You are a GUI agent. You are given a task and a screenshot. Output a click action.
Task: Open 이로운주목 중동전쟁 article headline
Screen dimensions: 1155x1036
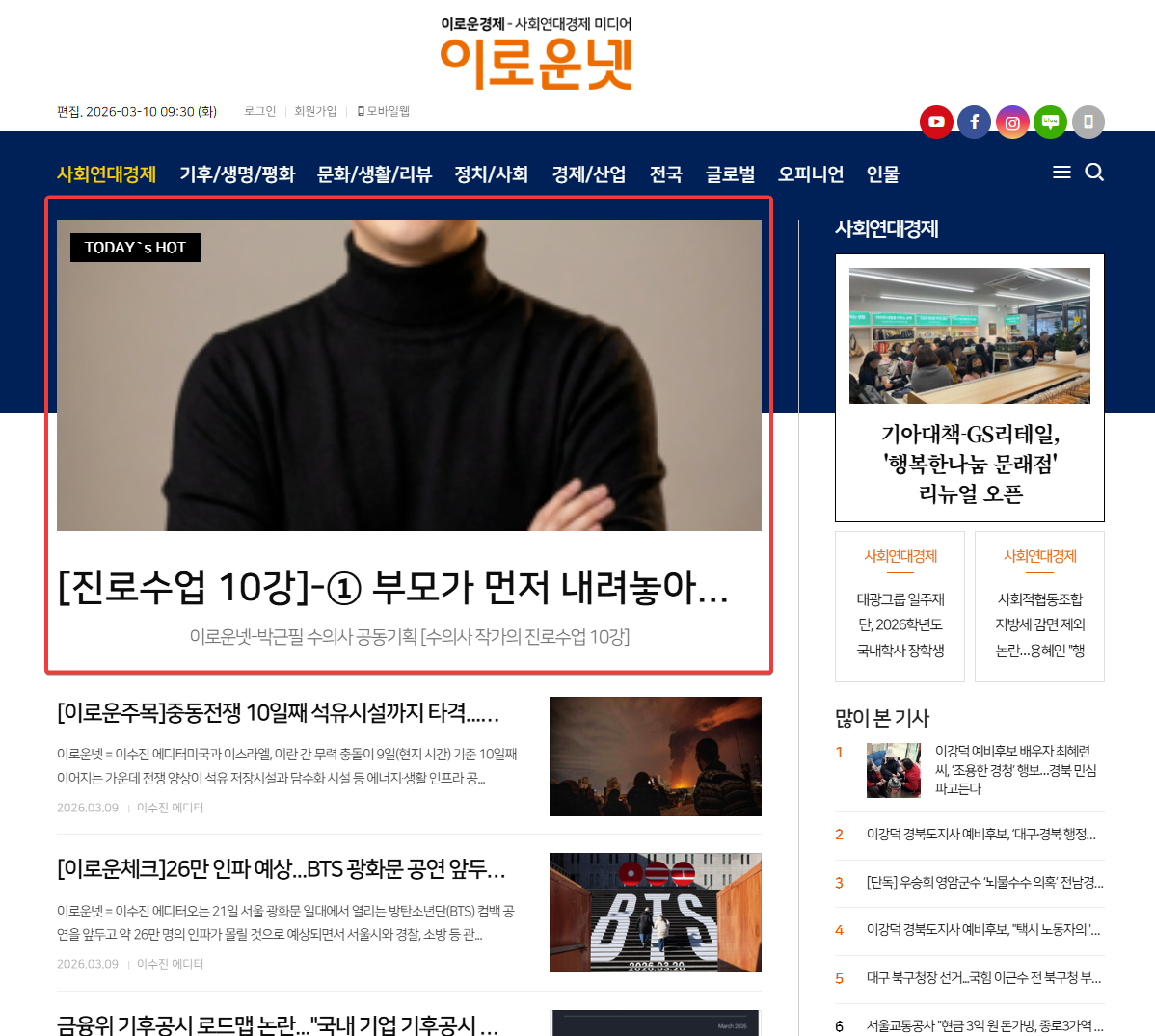point(279,713)
